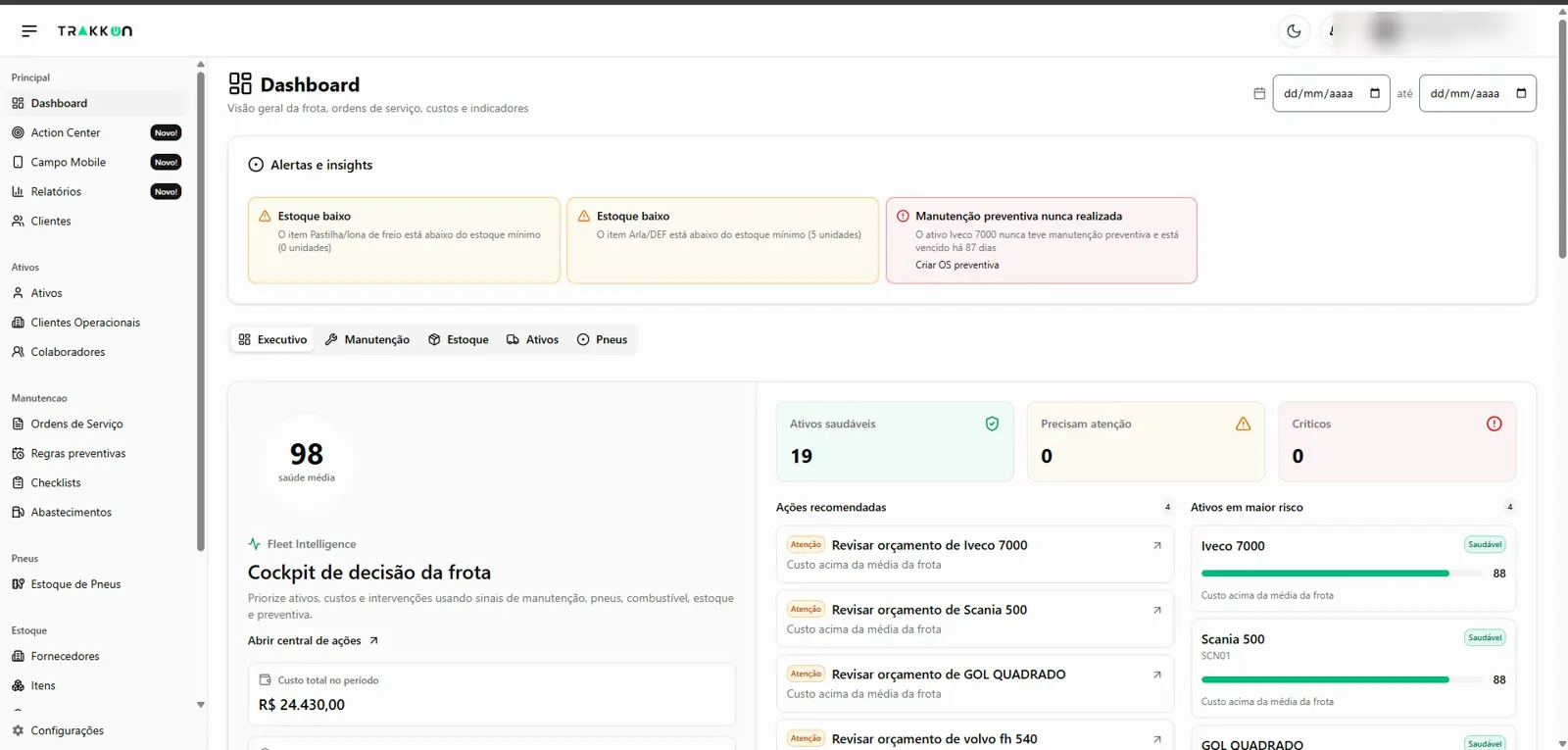Open the Ativos page from the sidebar
The height and width of the screenshot is (750, 1568).
[x=96, y=293]
